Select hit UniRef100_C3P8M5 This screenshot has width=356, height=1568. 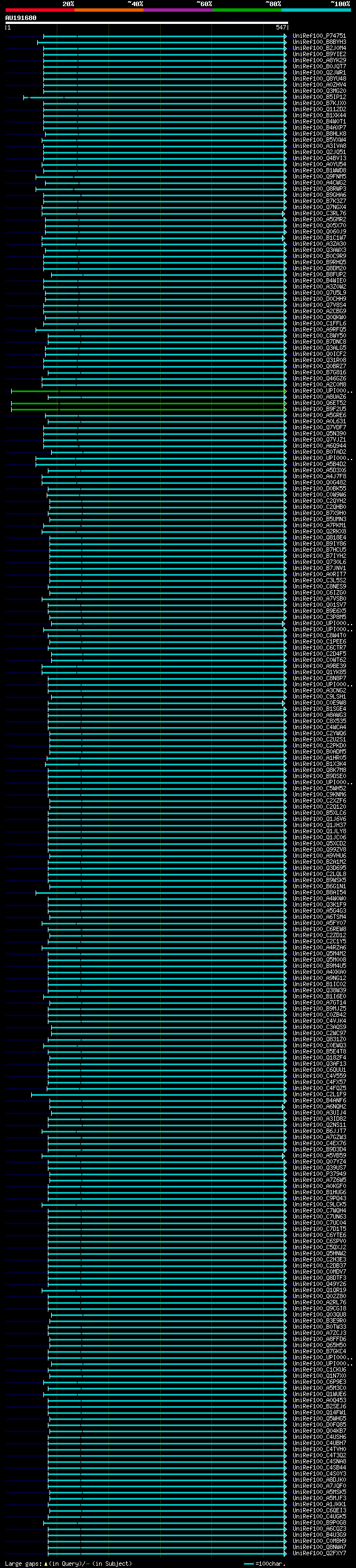319,617
